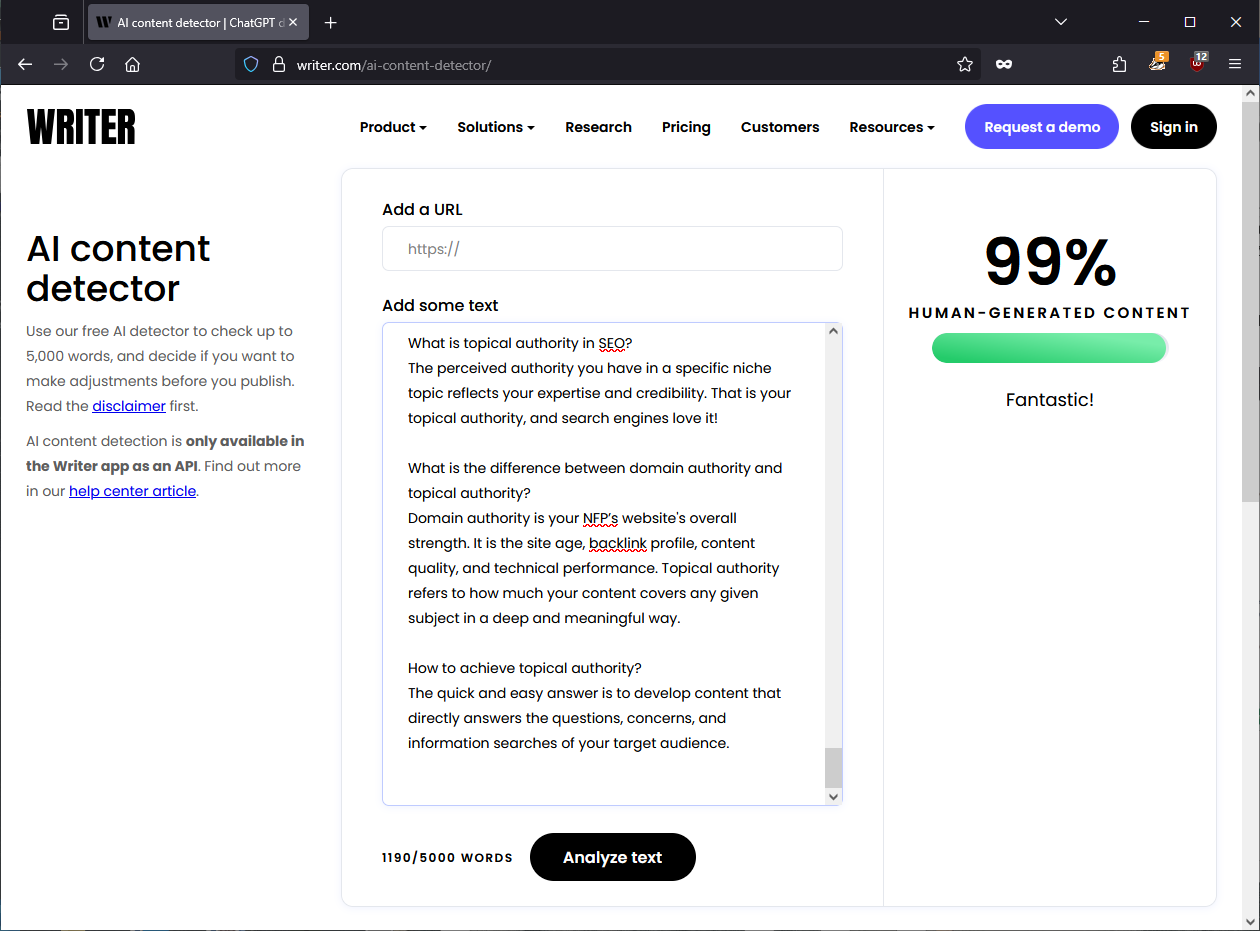Click the green human-generated score bar
Image resolution: width=1260 pixels, height=931 pixels.
click(1049, 348)
